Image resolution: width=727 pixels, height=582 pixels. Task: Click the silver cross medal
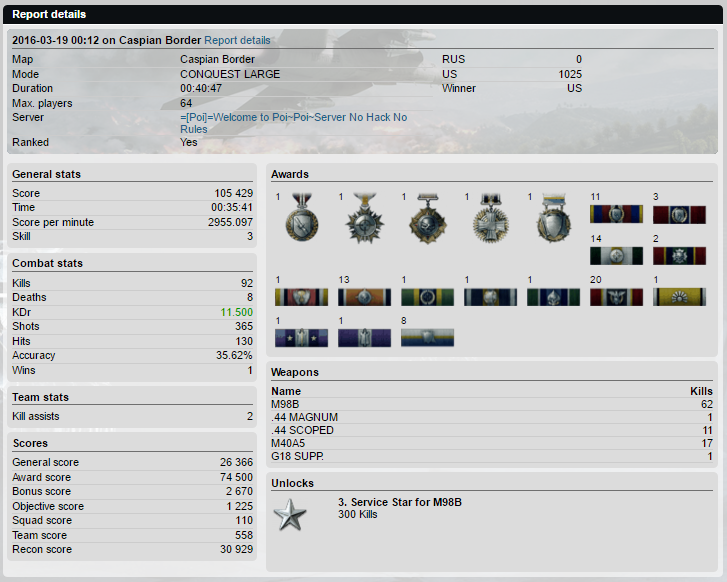pyautogui.click(x=491, y=217)
